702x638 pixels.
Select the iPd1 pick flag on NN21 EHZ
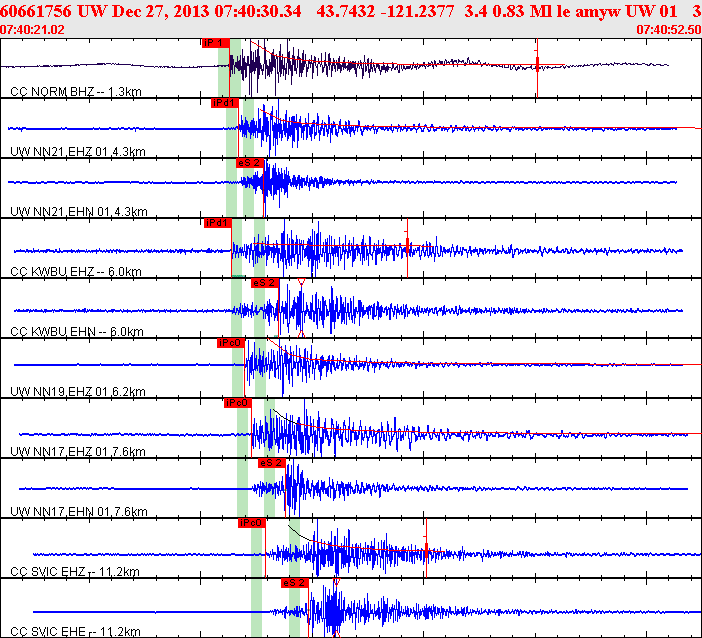click(x=225, y=103)
